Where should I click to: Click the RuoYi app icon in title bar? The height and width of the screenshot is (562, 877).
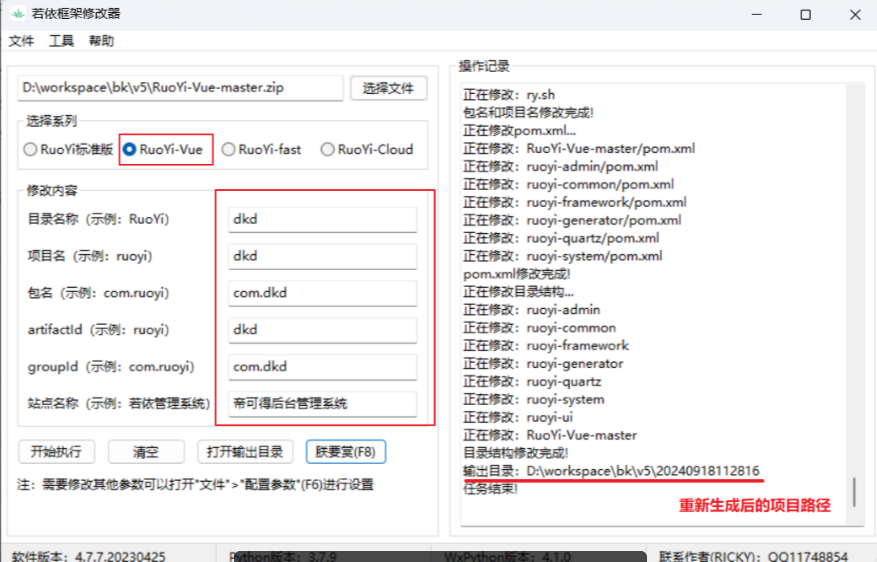(16, 14)
